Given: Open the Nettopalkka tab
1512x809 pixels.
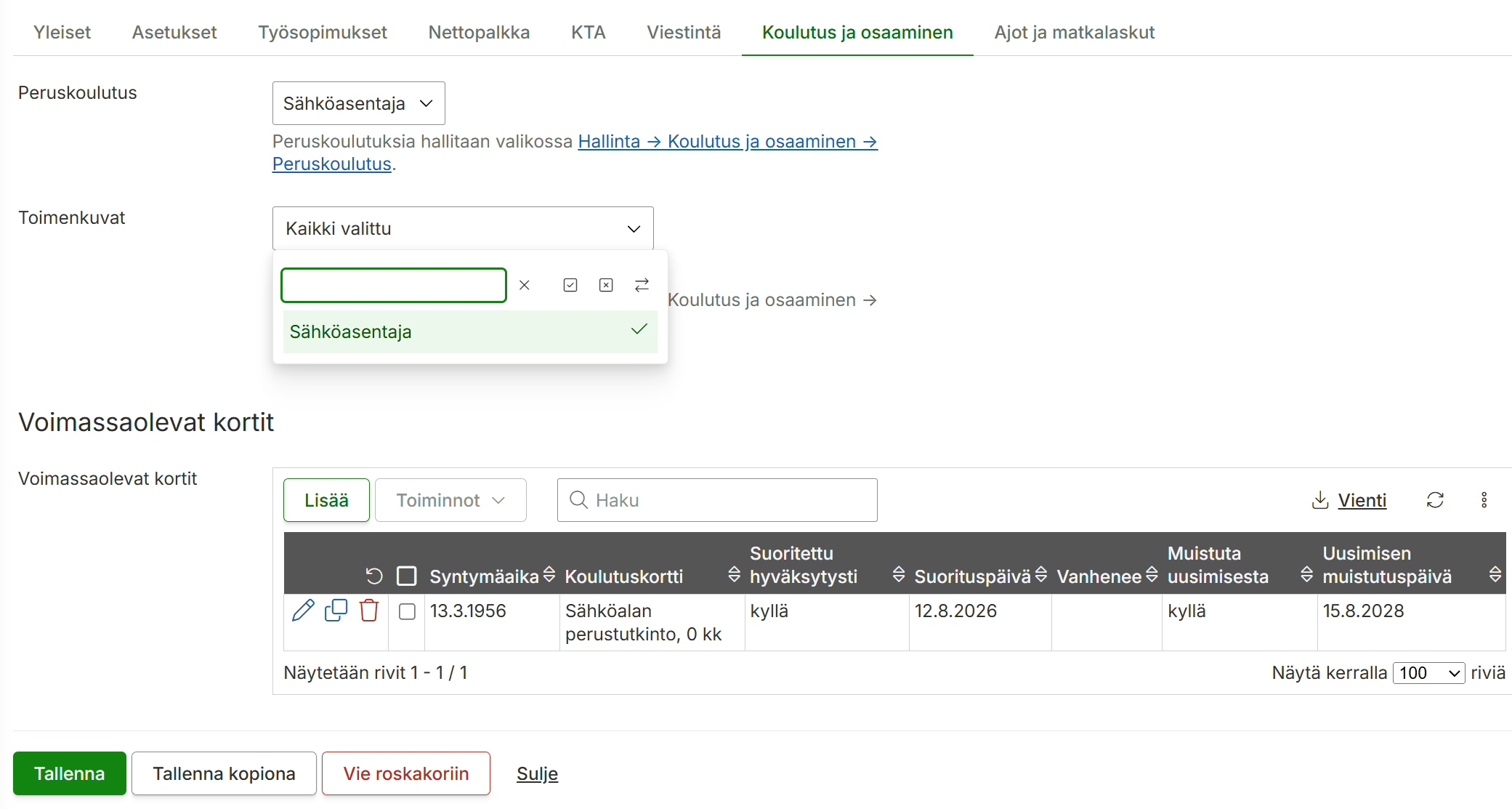Looking at the screenshot, I should pyautogui.click(x=479, y=33).
